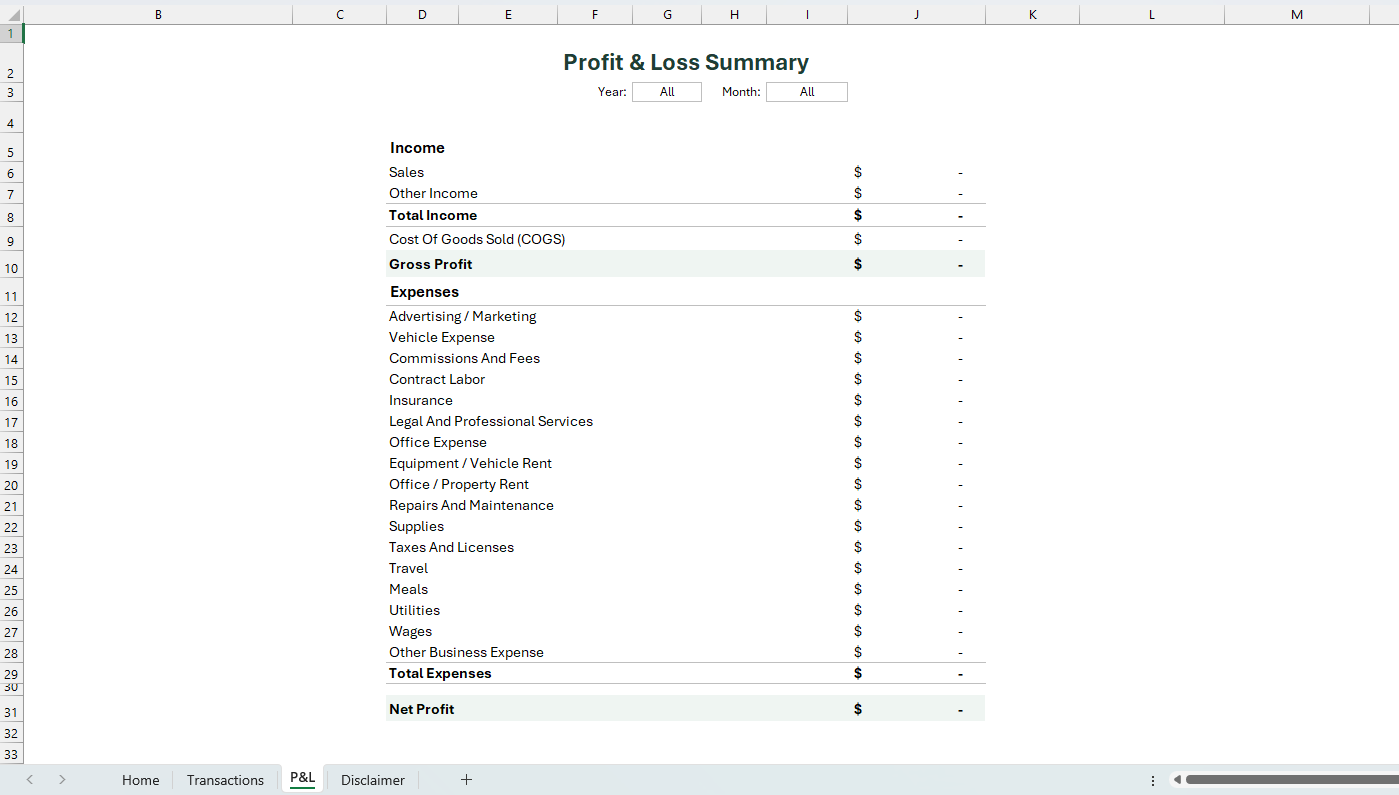
Task: Select column M header
Action: click(x=1297, y=14)
